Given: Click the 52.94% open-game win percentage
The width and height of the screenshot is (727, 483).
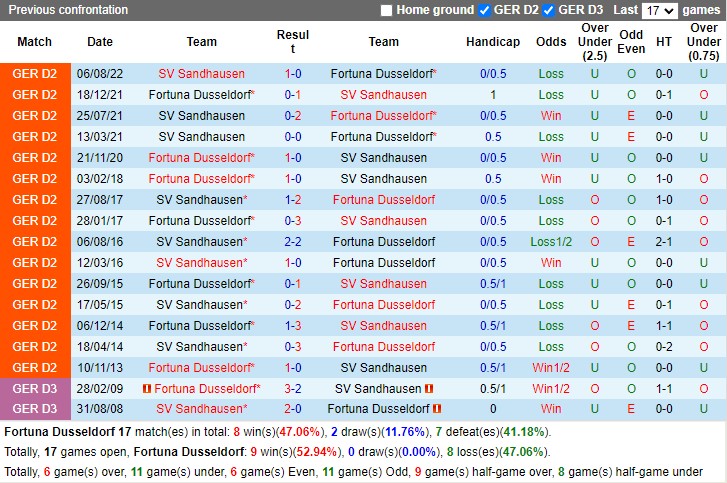Looking at the screenshot, I should [x=317, y=452].
